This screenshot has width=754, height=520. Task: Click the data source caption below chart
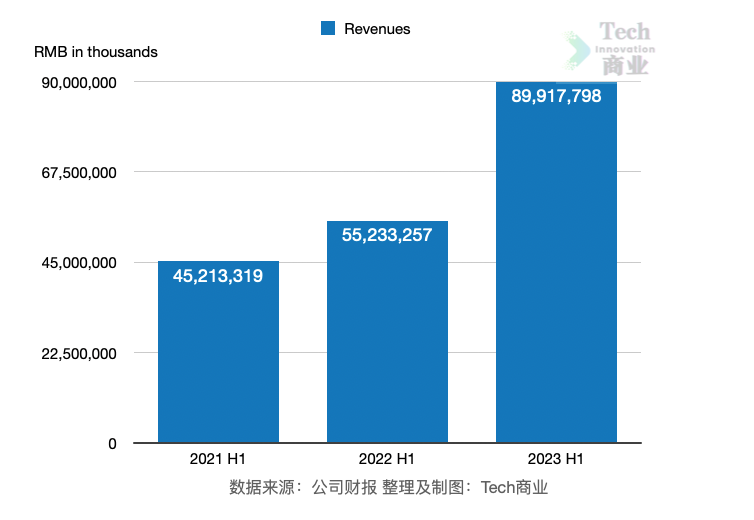(389, 488)
